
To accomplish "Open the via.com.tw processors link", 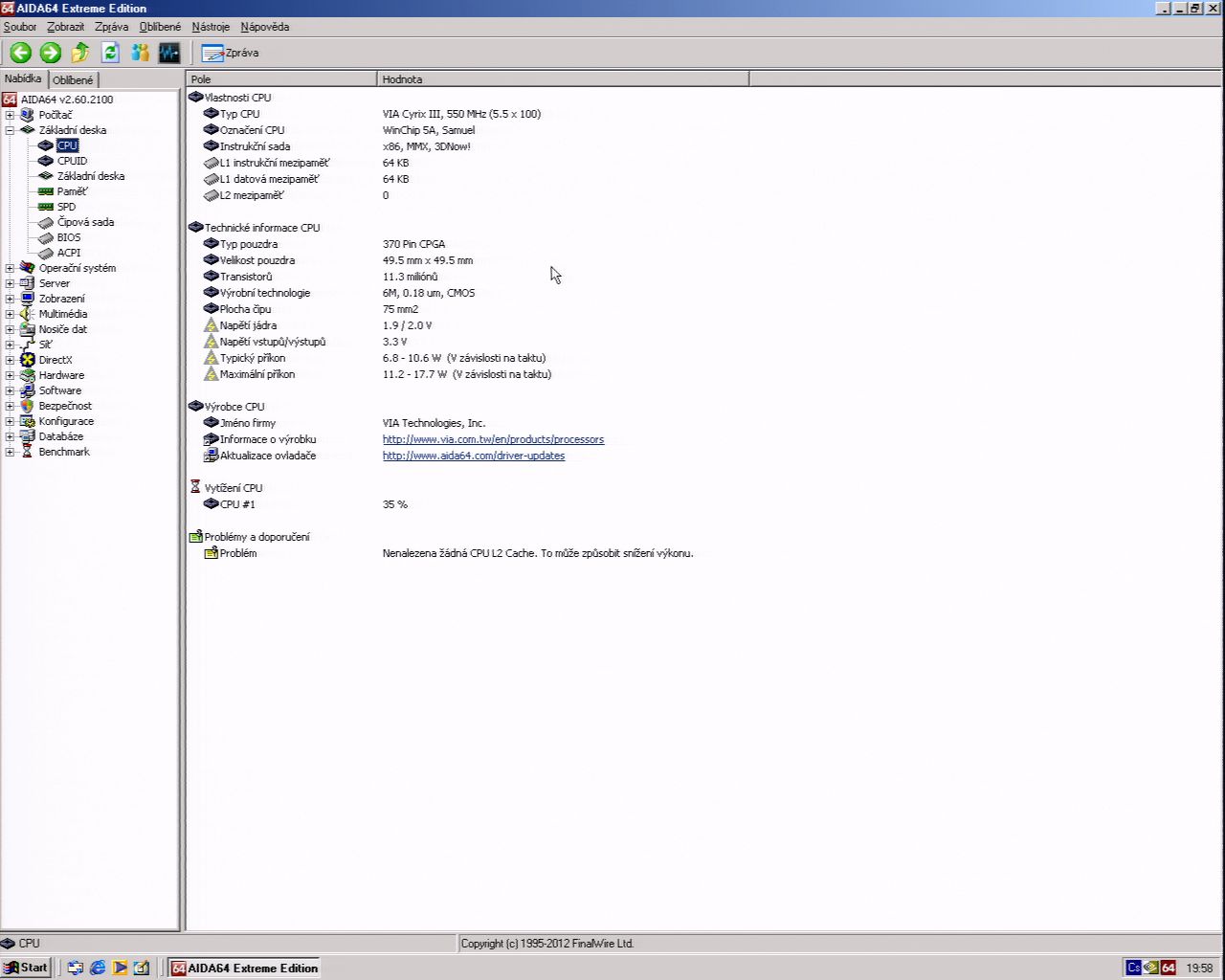I will tap(493, 439).
